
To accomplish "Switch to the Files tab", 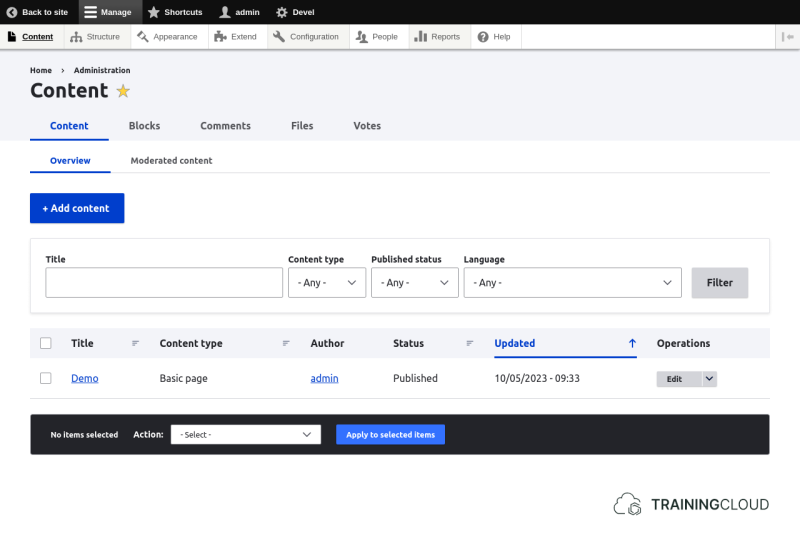I will [302, 126].
